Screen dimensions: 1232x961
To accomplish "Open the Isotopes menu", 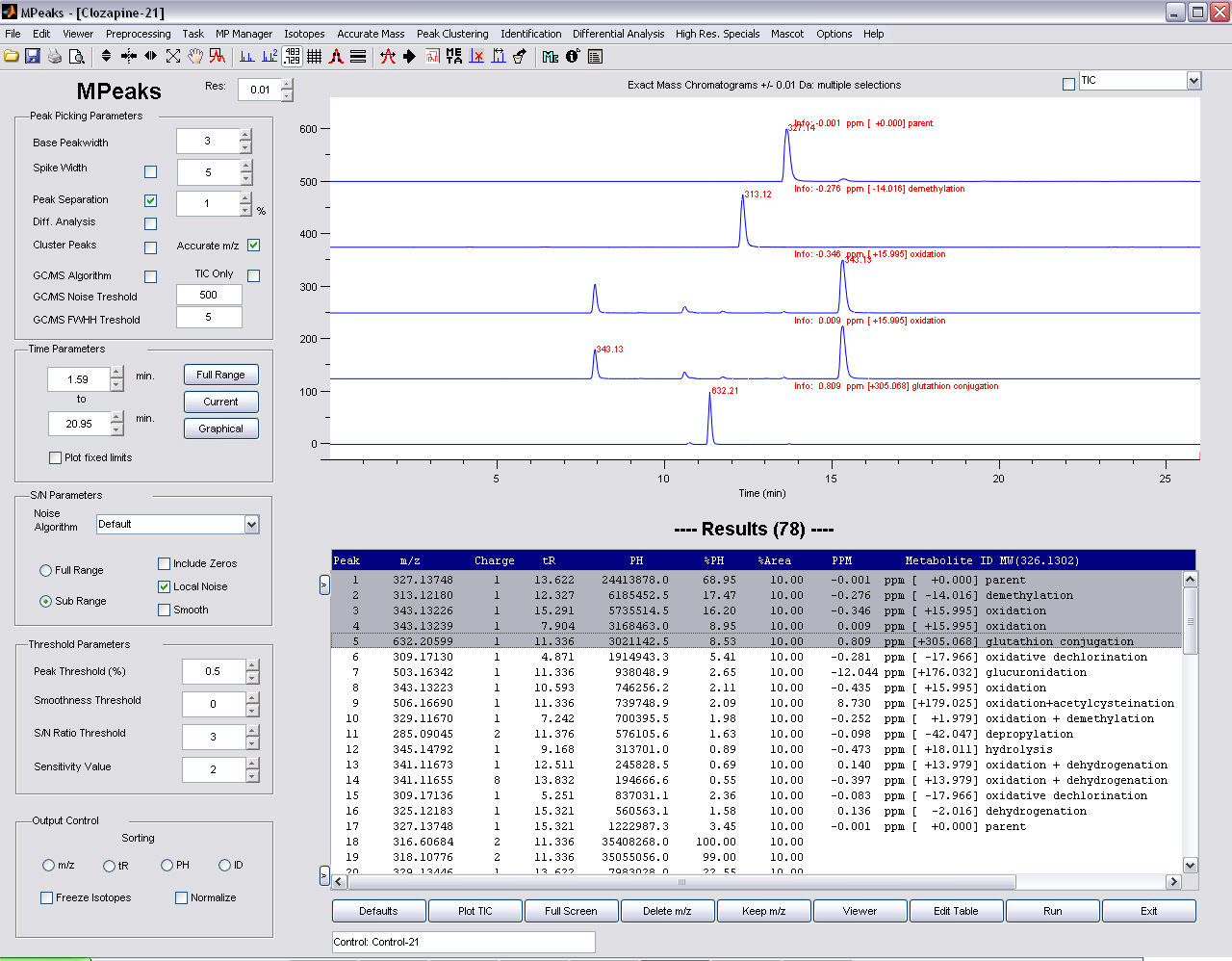I will click(304, 34).
